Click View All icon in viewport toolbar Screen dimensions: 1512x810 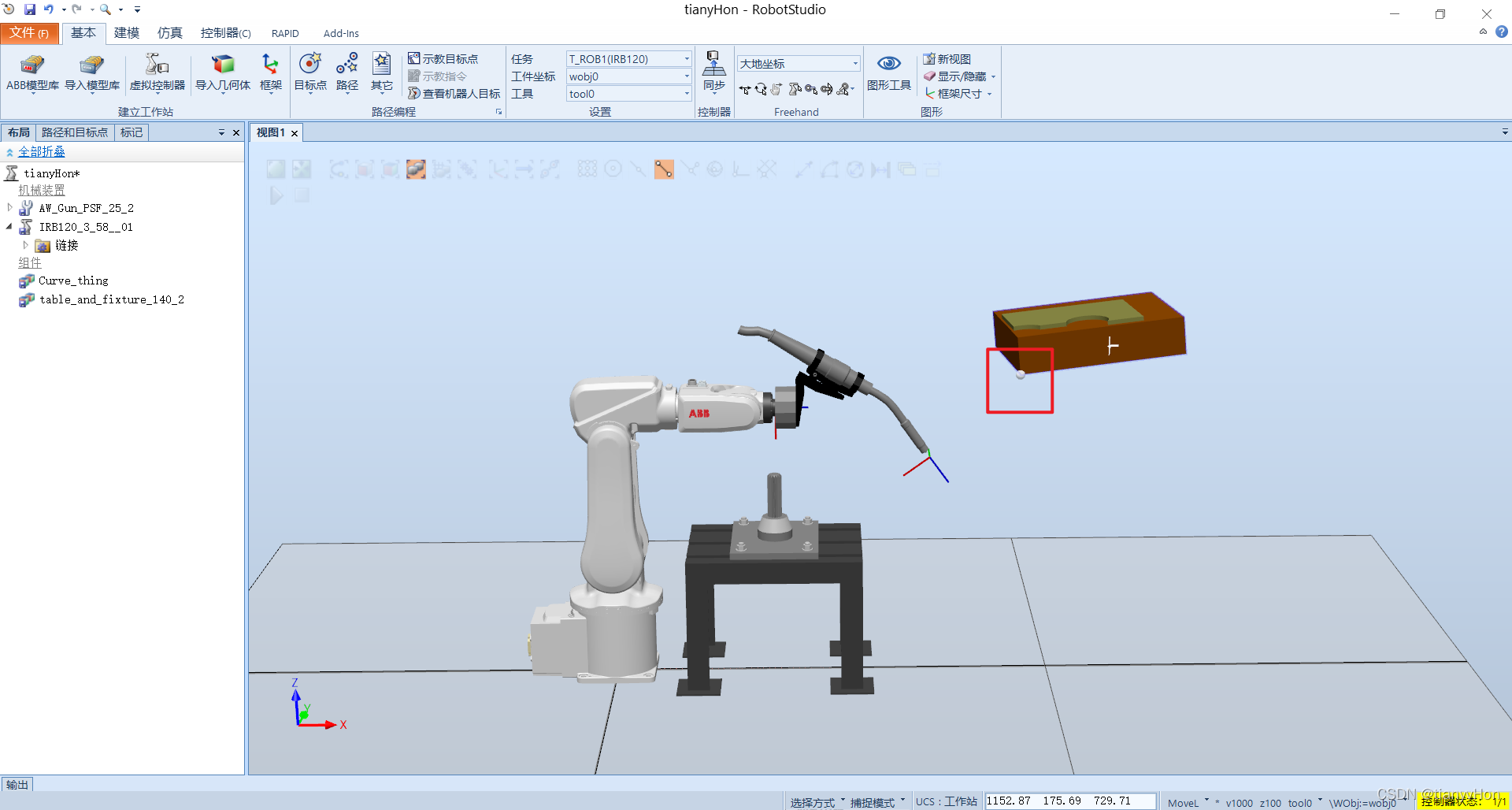276,169
